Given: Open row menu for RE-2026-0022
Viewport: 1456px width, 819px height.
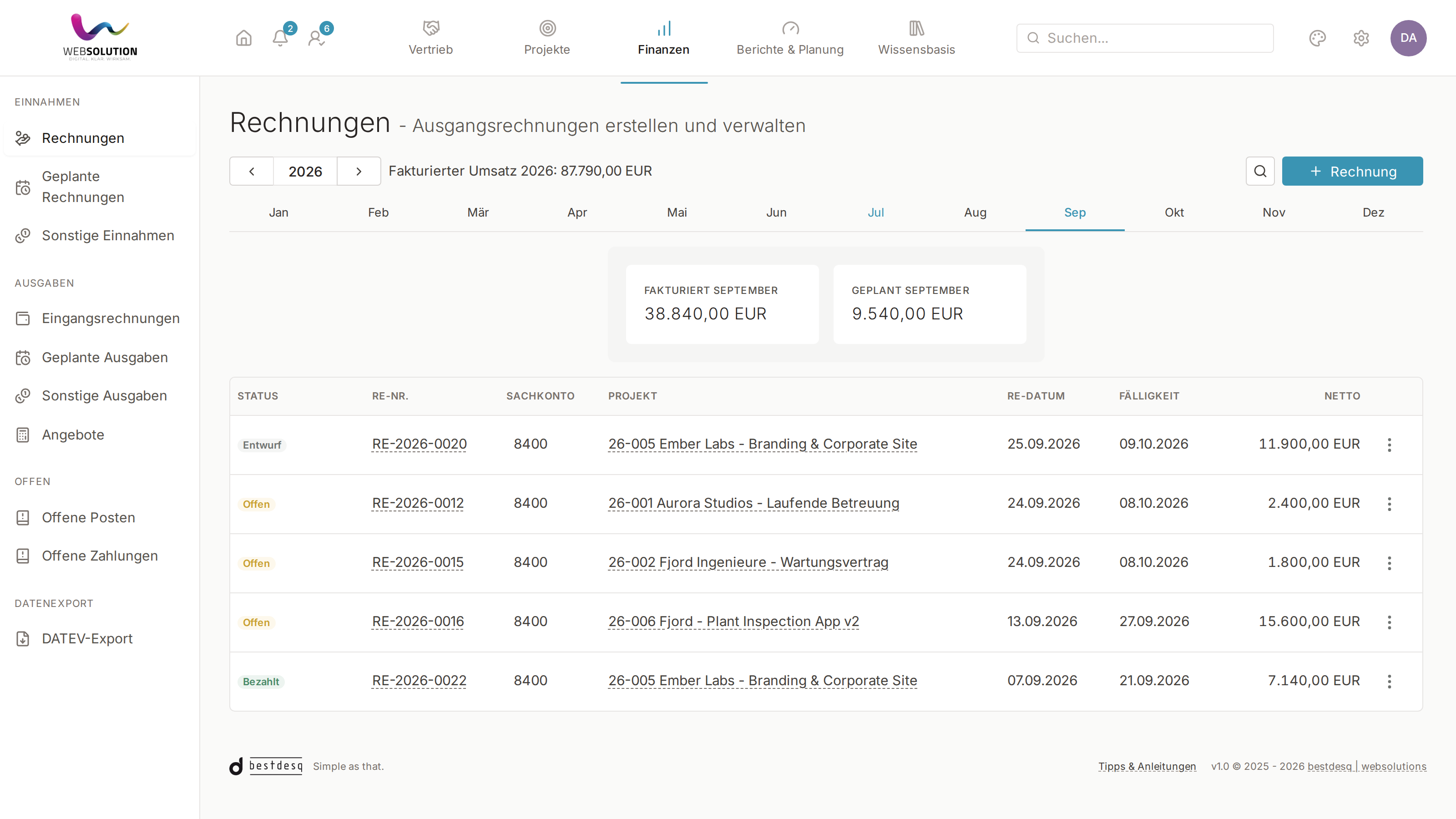Looking at the screenshot, I should [x=1389, y=681].
